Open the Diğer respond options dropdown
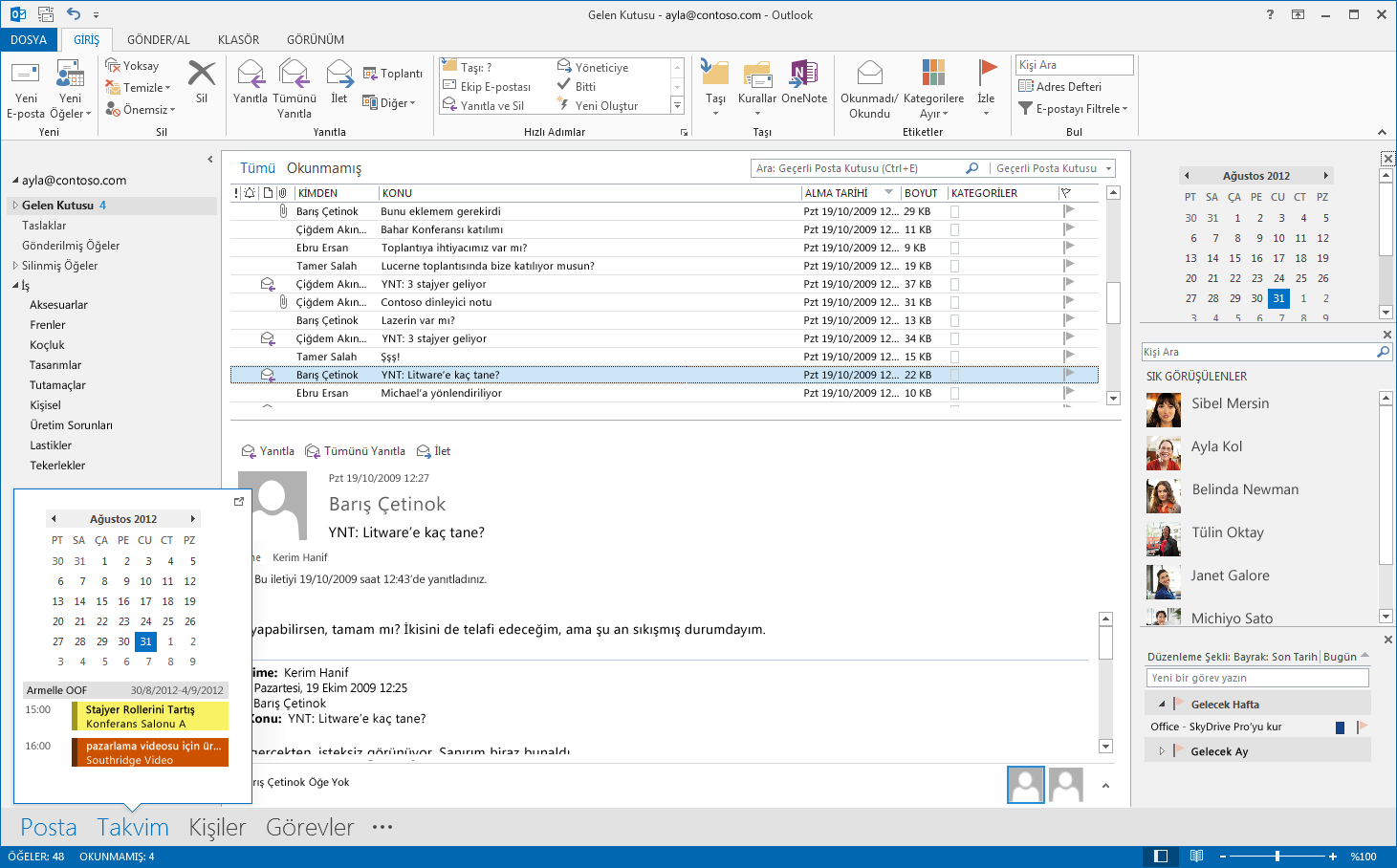The height and width of the screenshot is (868, 1397). pos(389,102)
